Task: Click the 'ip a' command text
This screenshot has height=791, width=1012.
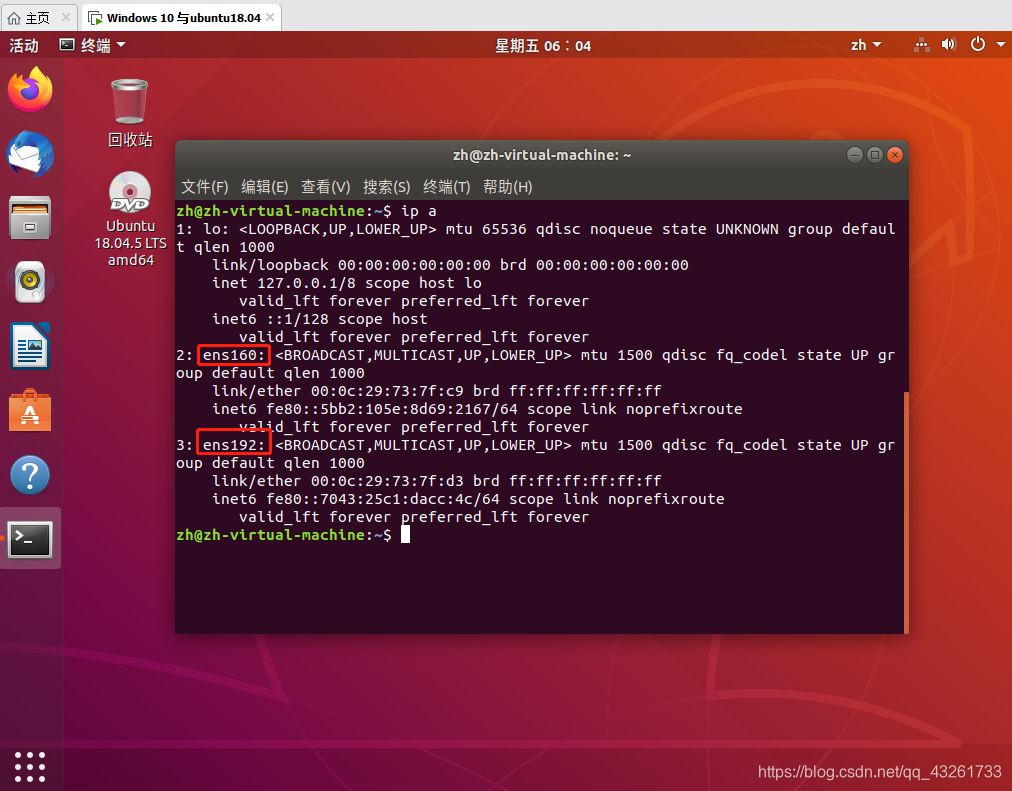Action: (419, 211)
